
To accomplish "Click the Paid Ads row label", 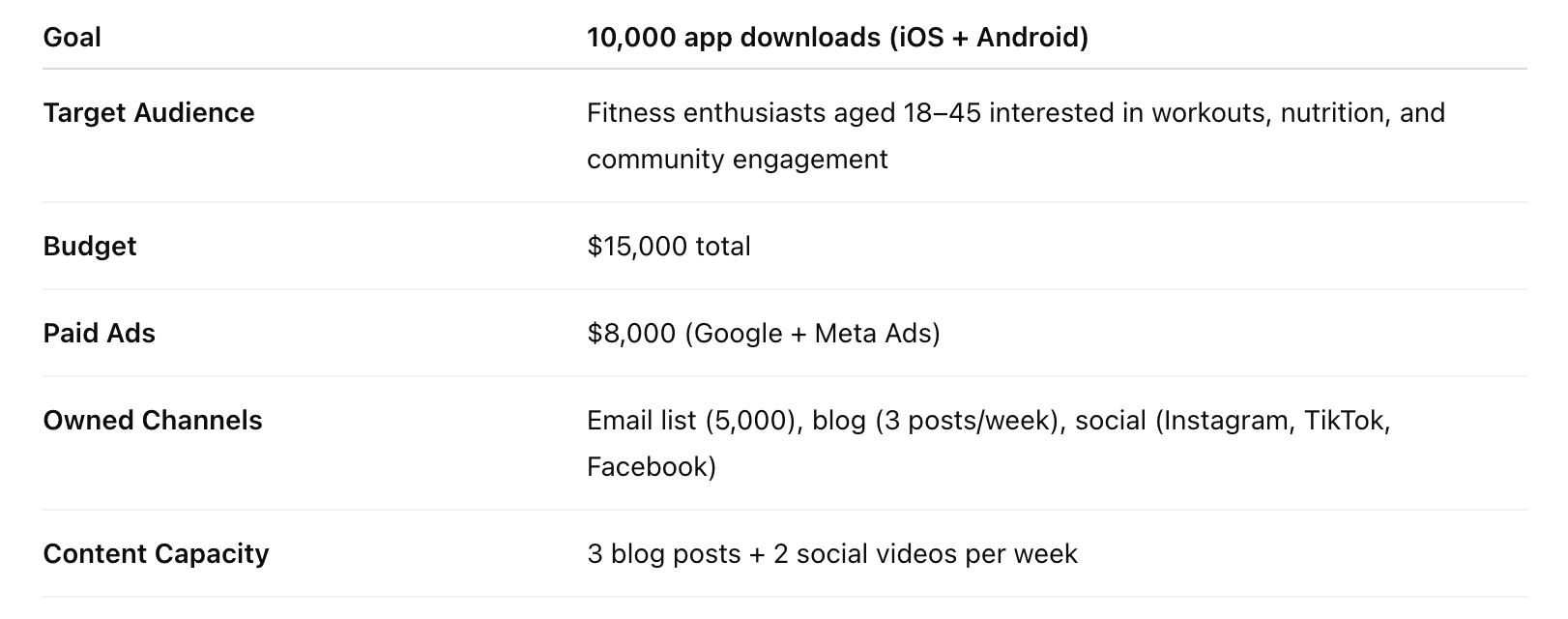I will tap(100, 334).
